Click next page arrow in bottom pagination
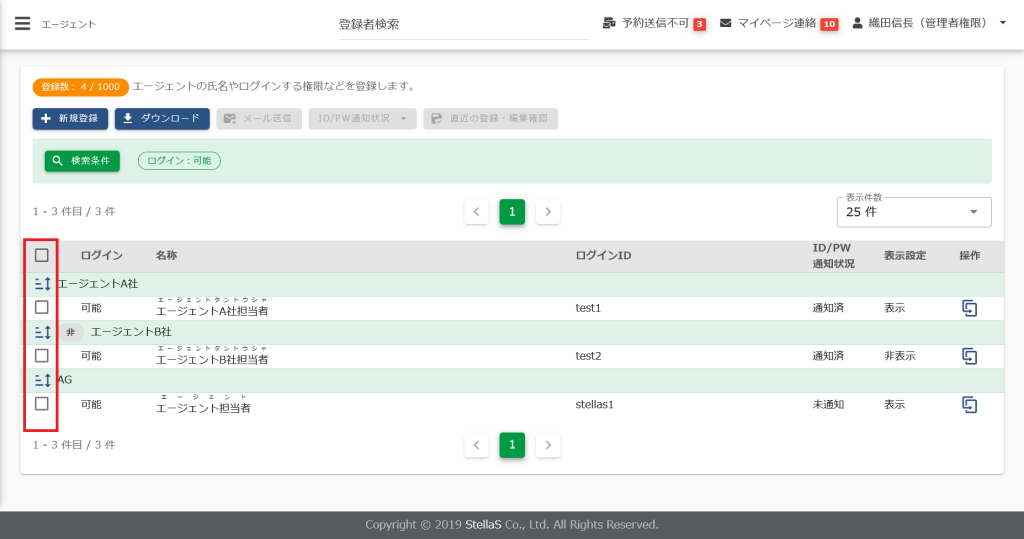 click(x=547, y=445)
